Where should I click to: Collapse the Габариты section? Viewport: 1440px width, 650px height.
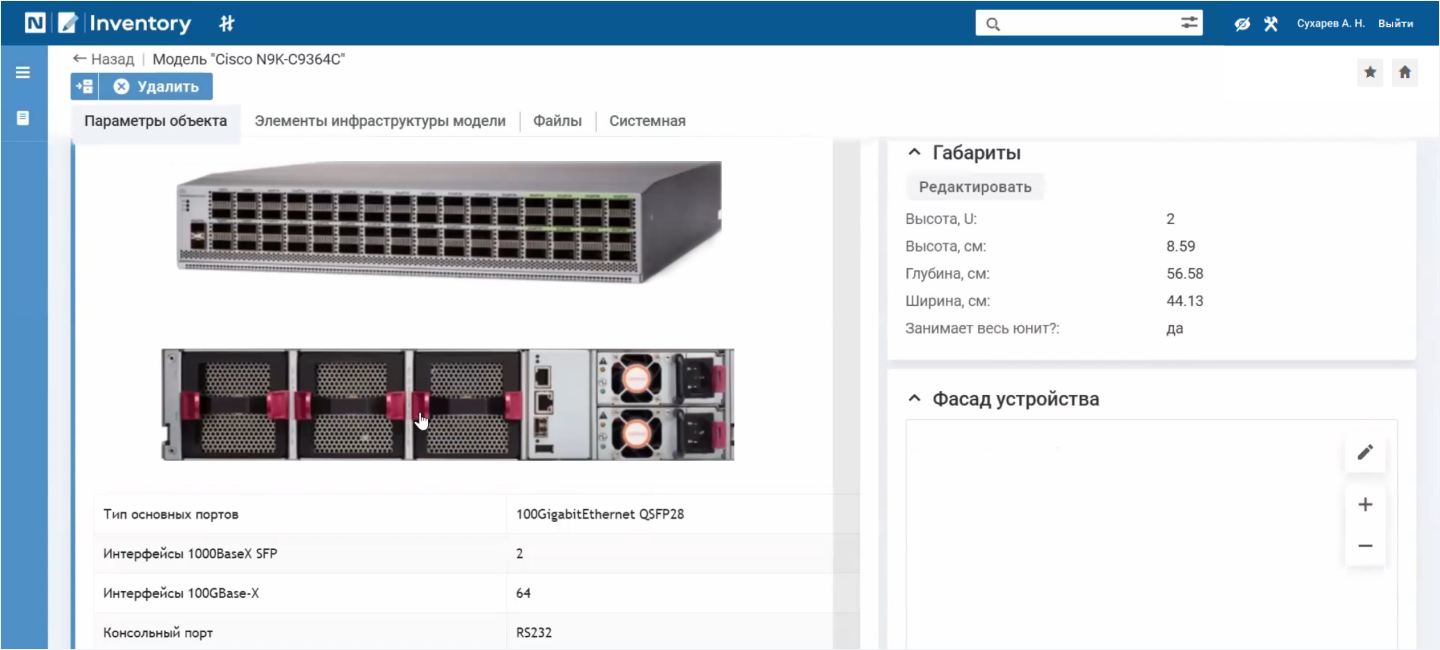[914, 153]
